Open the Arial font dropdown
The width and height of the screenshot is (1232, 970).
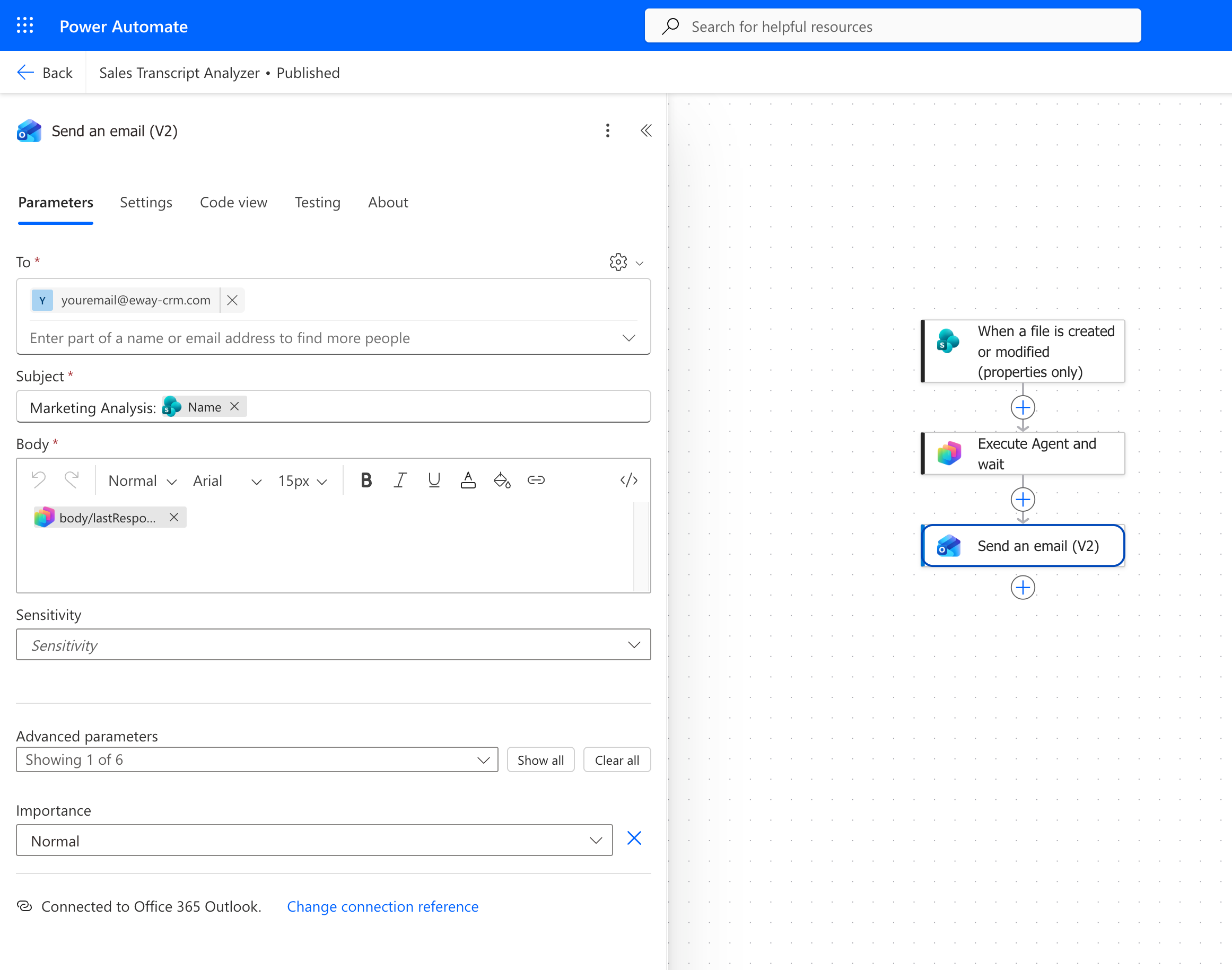pyautogui.click(x=227, y=480)
